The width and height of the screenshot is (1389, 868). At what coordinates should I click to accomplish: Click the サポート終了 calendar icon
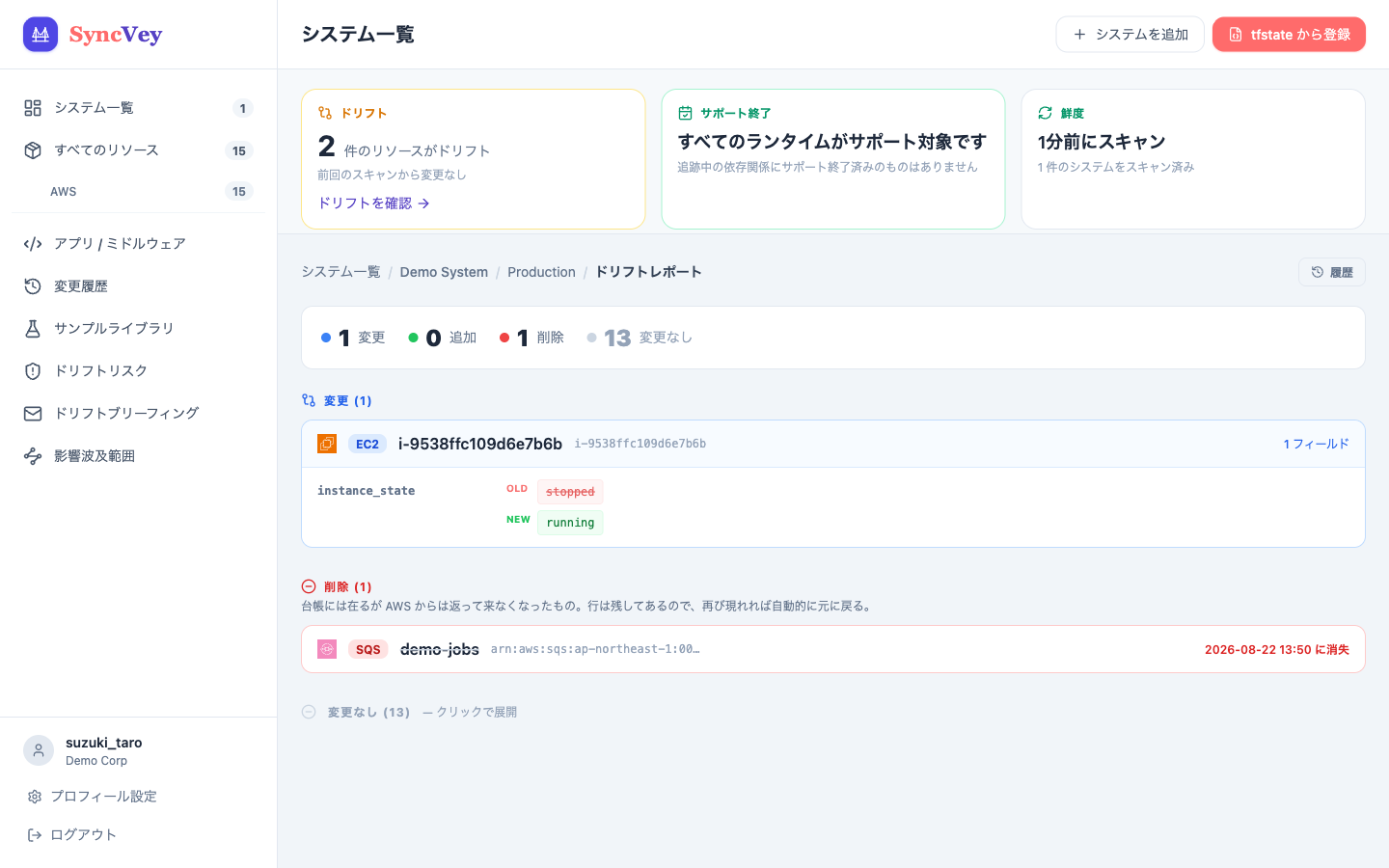tap(685, 113)
